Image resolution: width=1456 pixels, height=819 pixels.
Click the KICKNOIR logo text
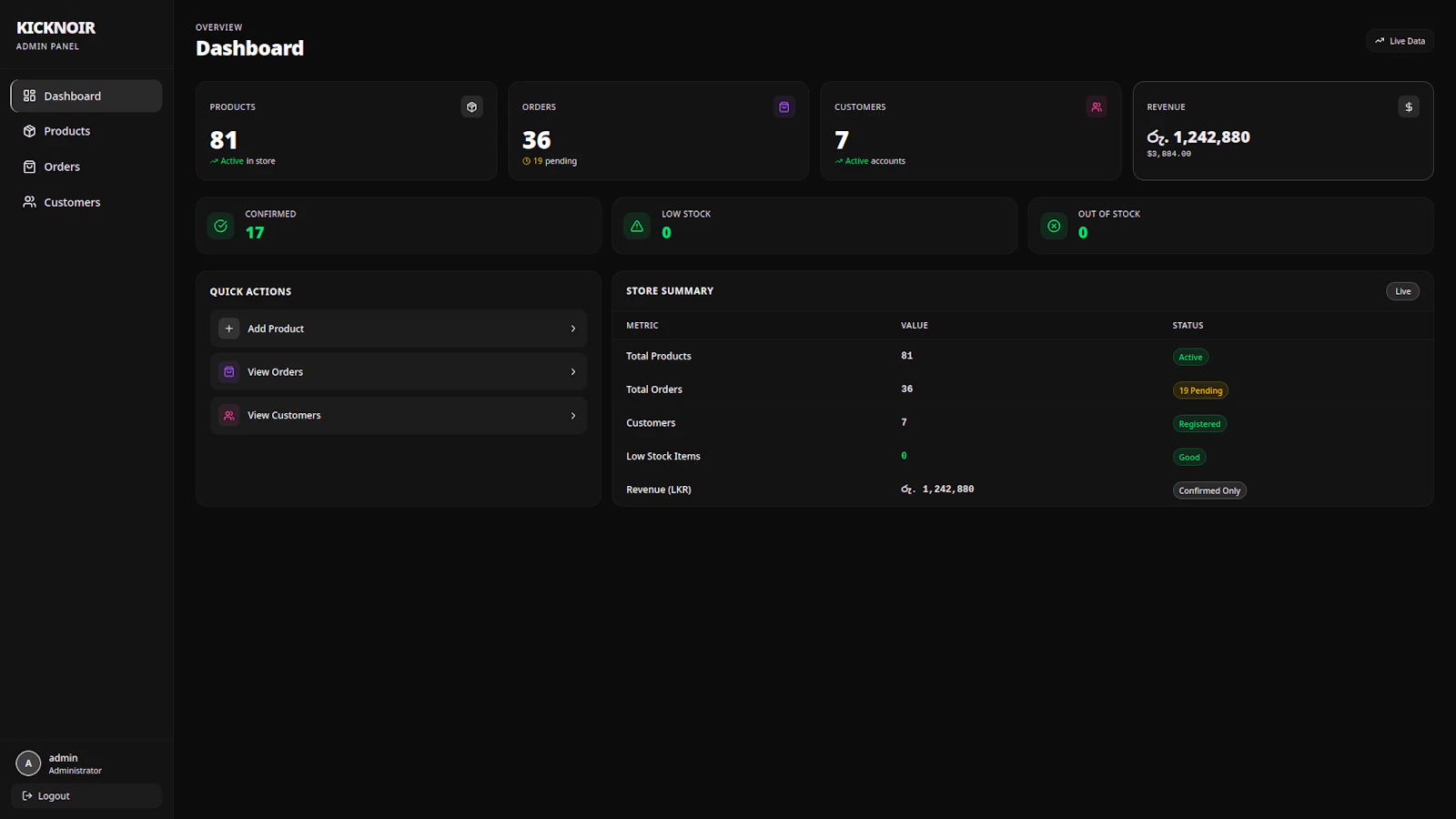(x=56, y=28)
